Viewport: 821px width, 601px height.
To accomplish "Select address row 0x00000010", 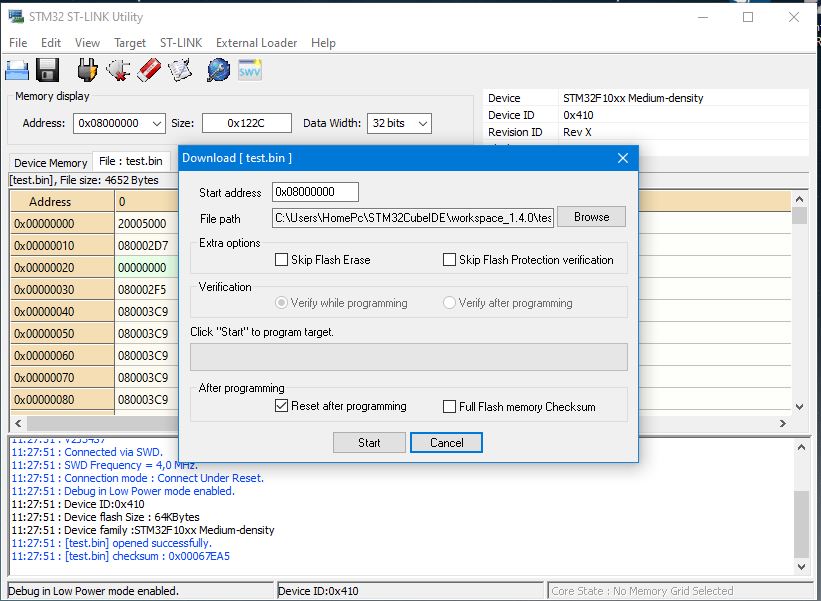I will pyautogui.click(x=62, y=246).
